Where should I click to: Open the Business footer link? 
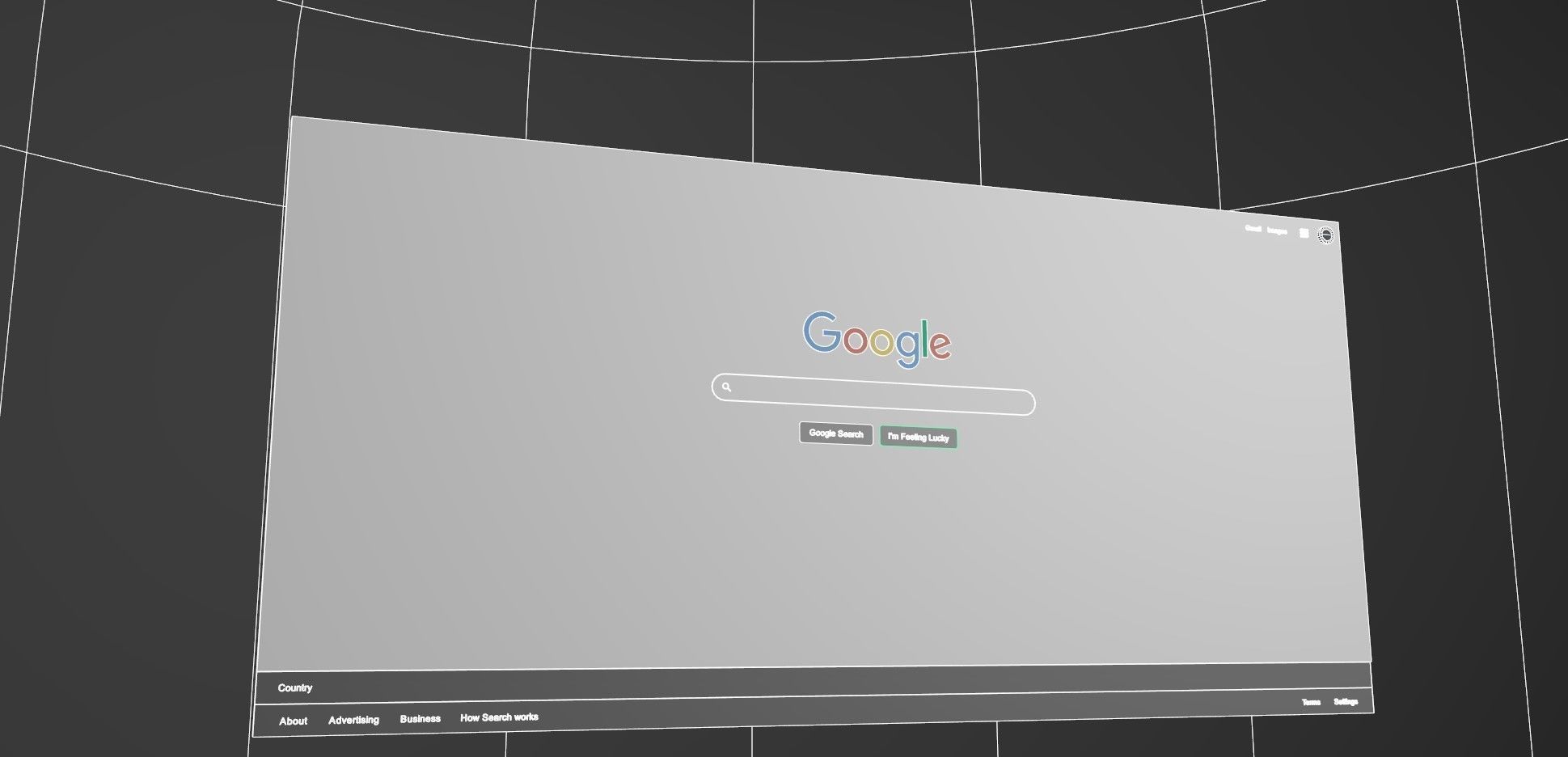tap(420, 718)
